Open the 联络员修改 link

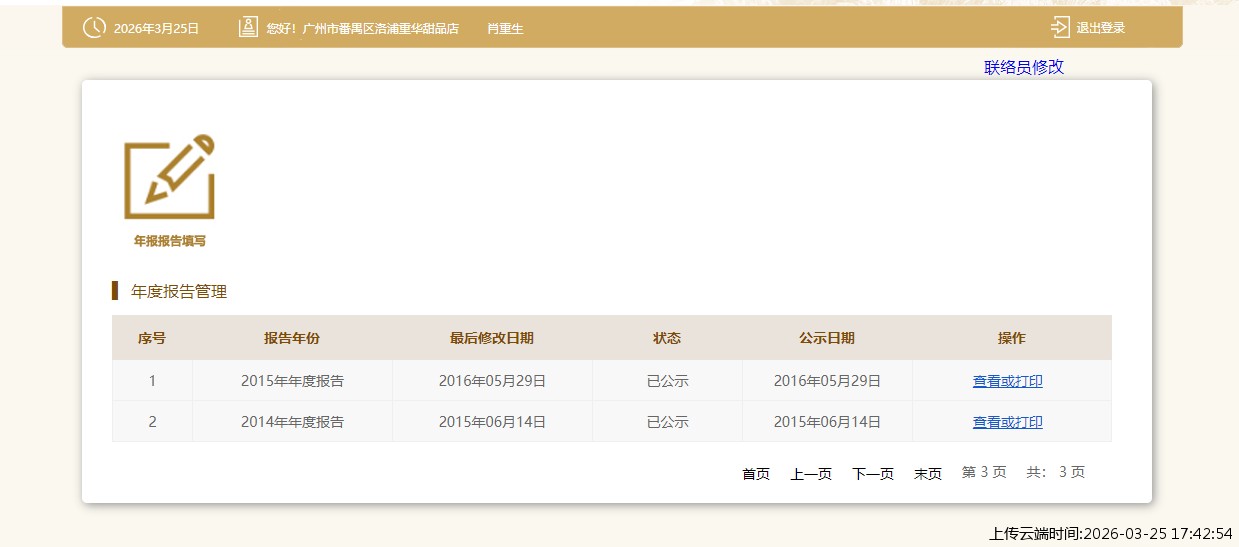[1024, 67]
